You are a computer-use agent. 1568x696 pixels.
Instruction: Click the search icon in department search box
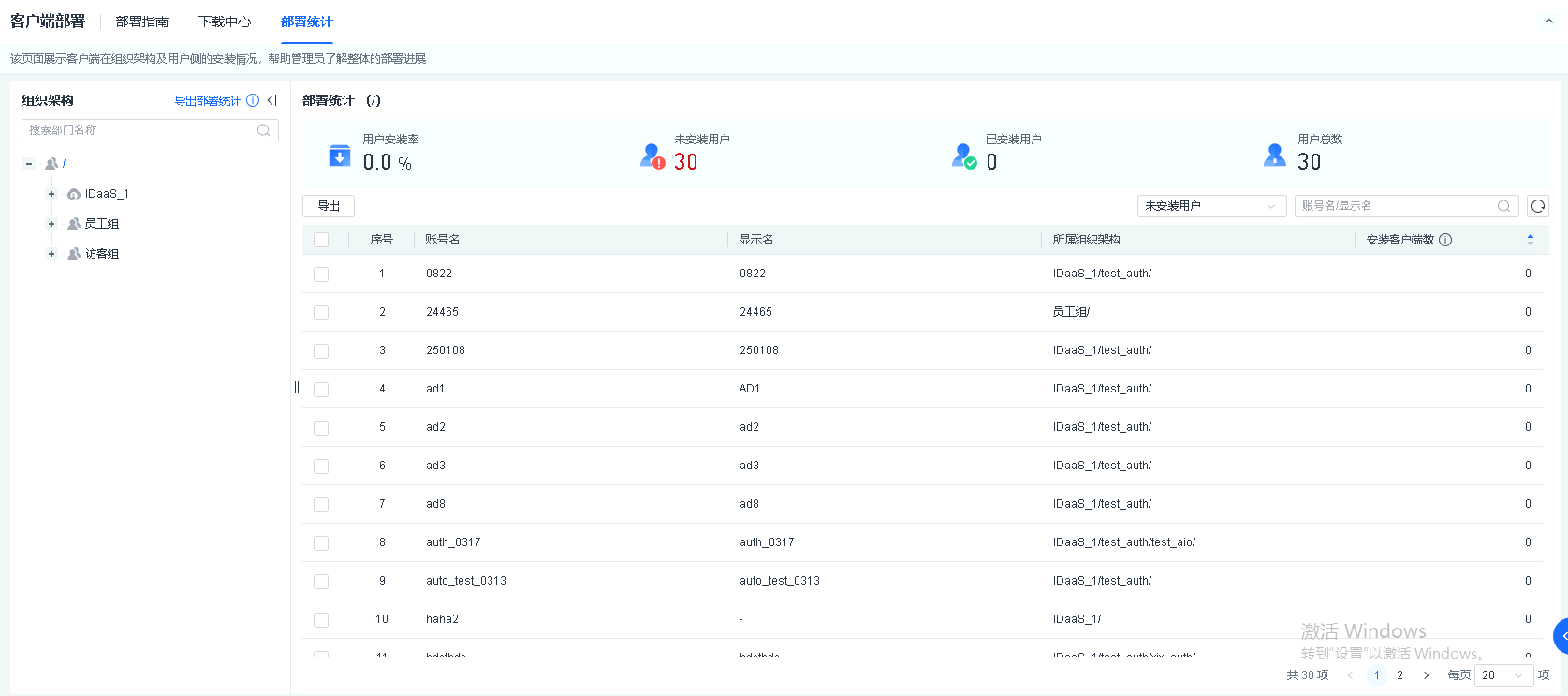point(264,130)
